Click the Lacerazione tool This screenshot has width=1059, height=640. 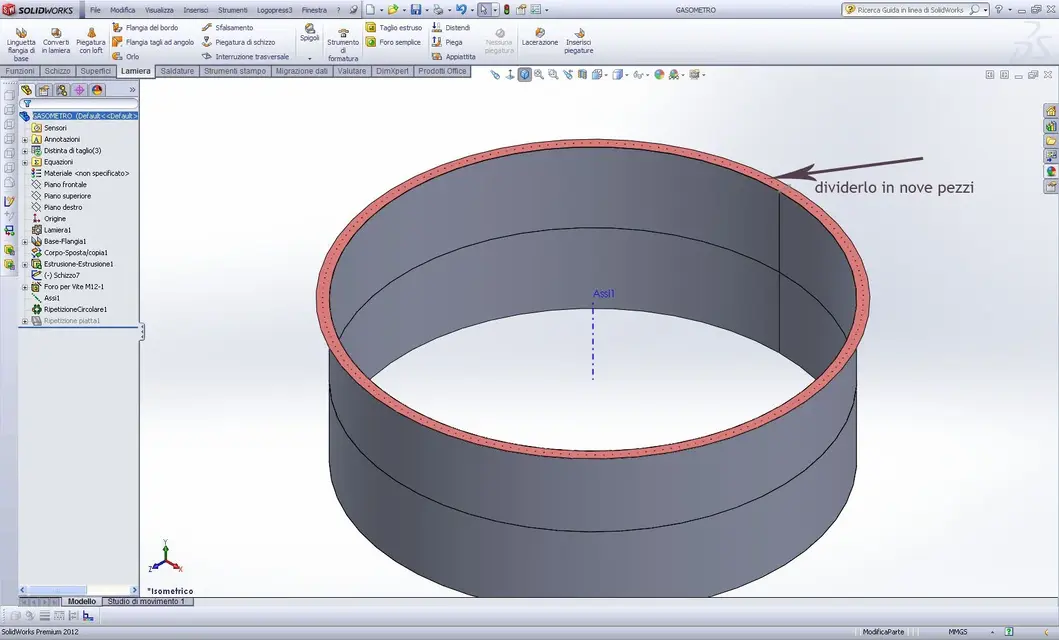pos(540,37)
